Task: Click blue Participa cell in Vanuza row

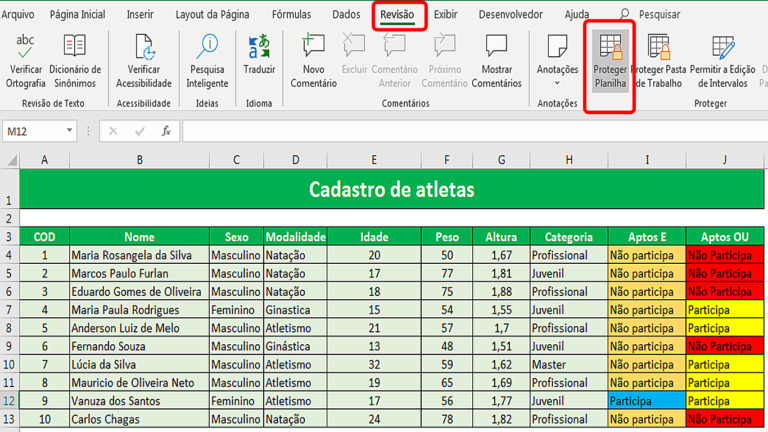Action: point(647,401)
